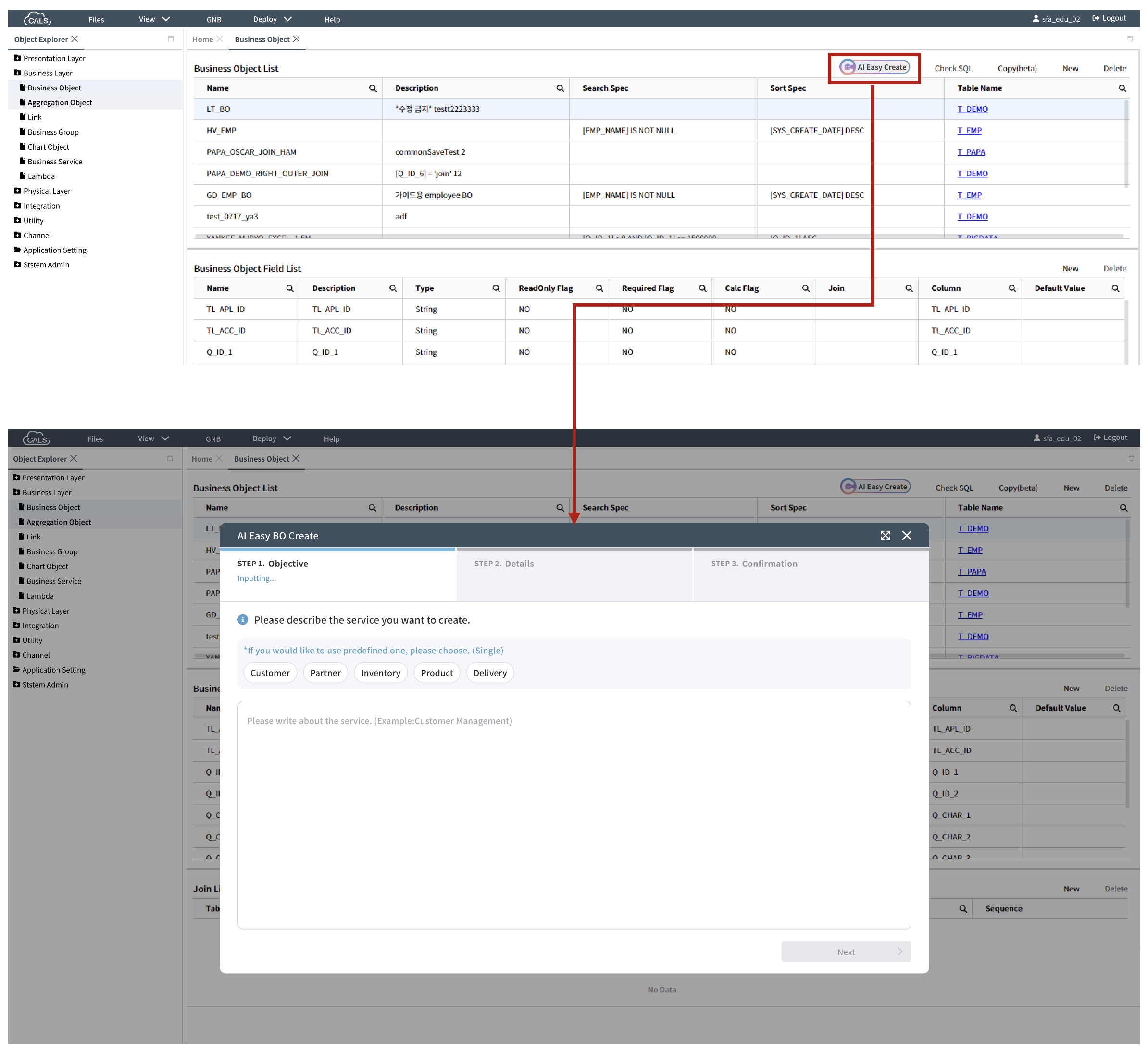Open T_EMP link on HV_EMP row
1148x1052 pixels.
tap(969, 130)
